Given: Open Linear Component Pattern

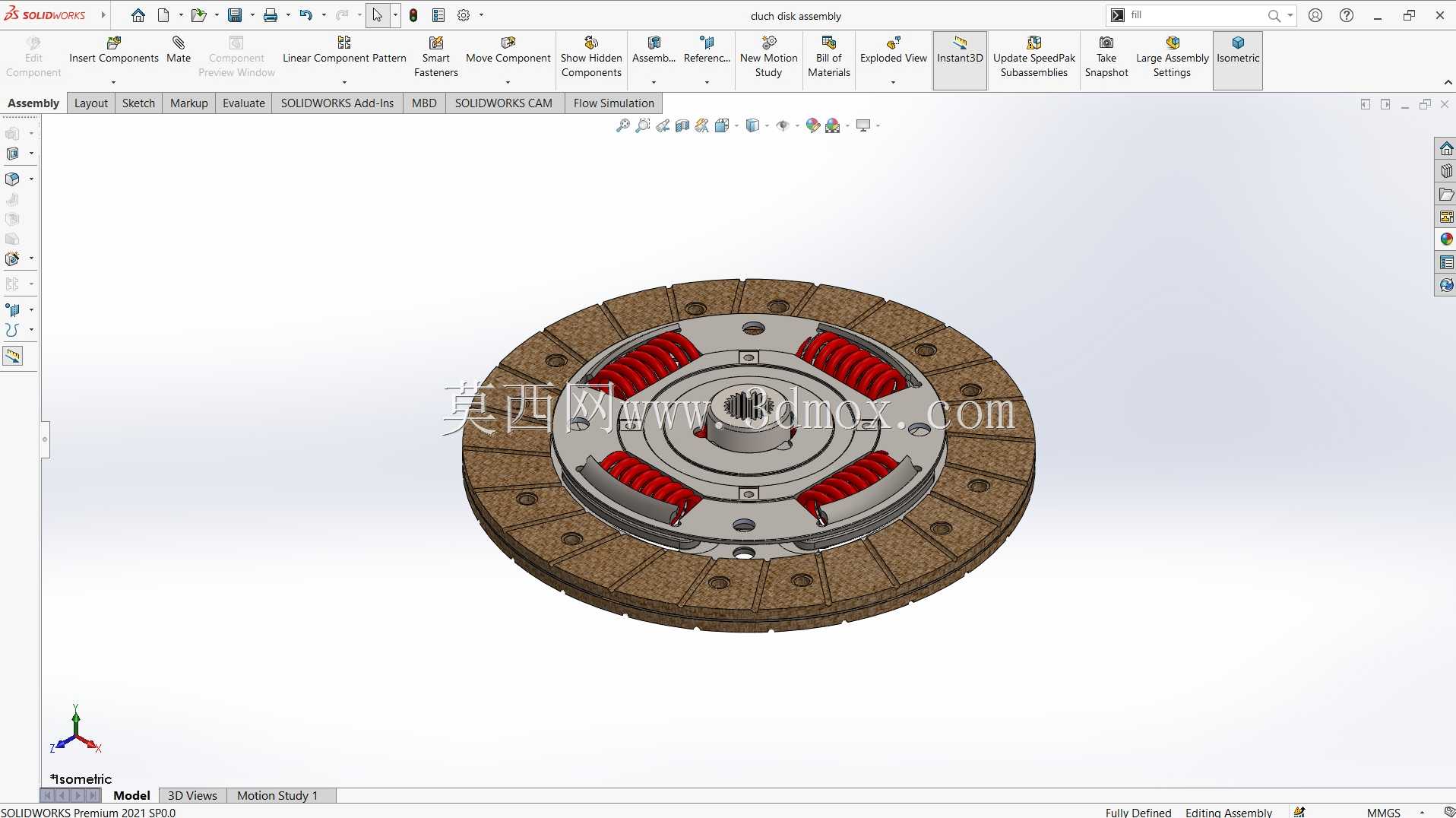Looking at the screenshot, I should pos(344,50).
